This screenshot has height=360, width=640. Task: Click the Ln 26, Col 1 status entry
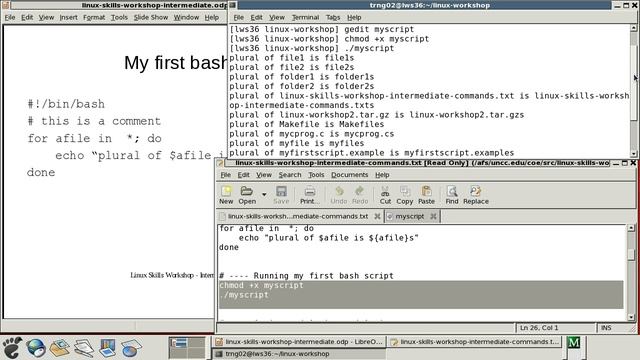[539, 328]
